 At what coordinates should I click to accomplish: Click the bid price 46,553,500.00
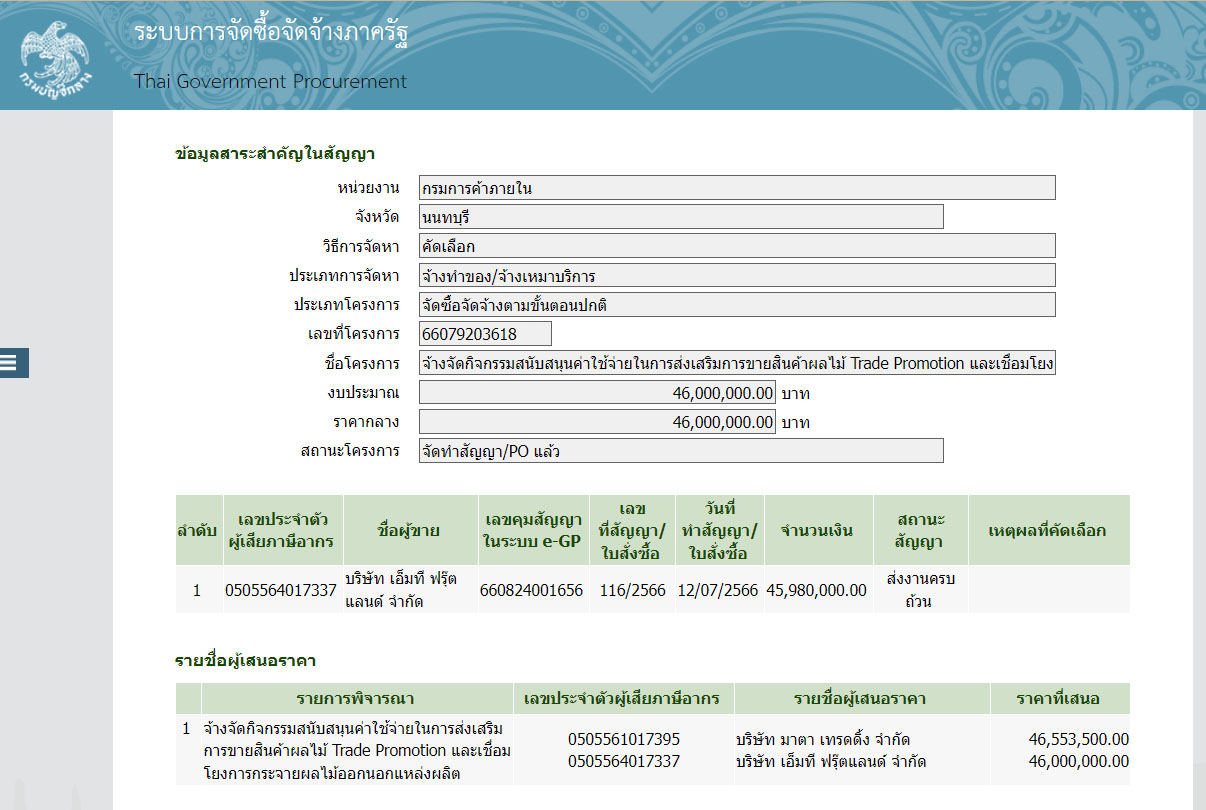coord(1078,740)
